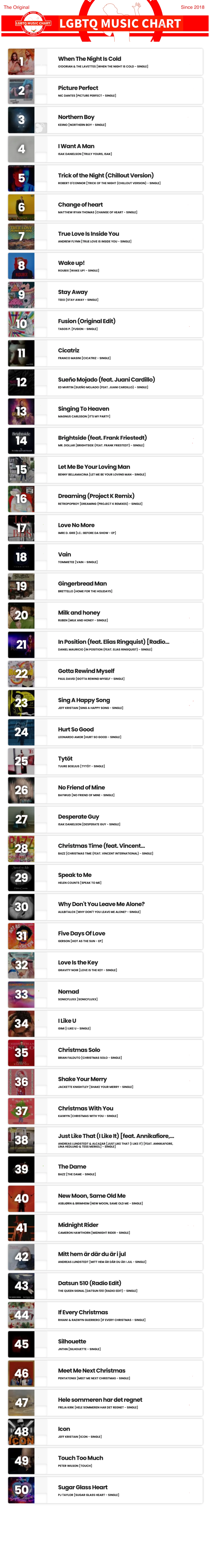Open the number 1 cover art thumbnail

click(x=21, y=62)
